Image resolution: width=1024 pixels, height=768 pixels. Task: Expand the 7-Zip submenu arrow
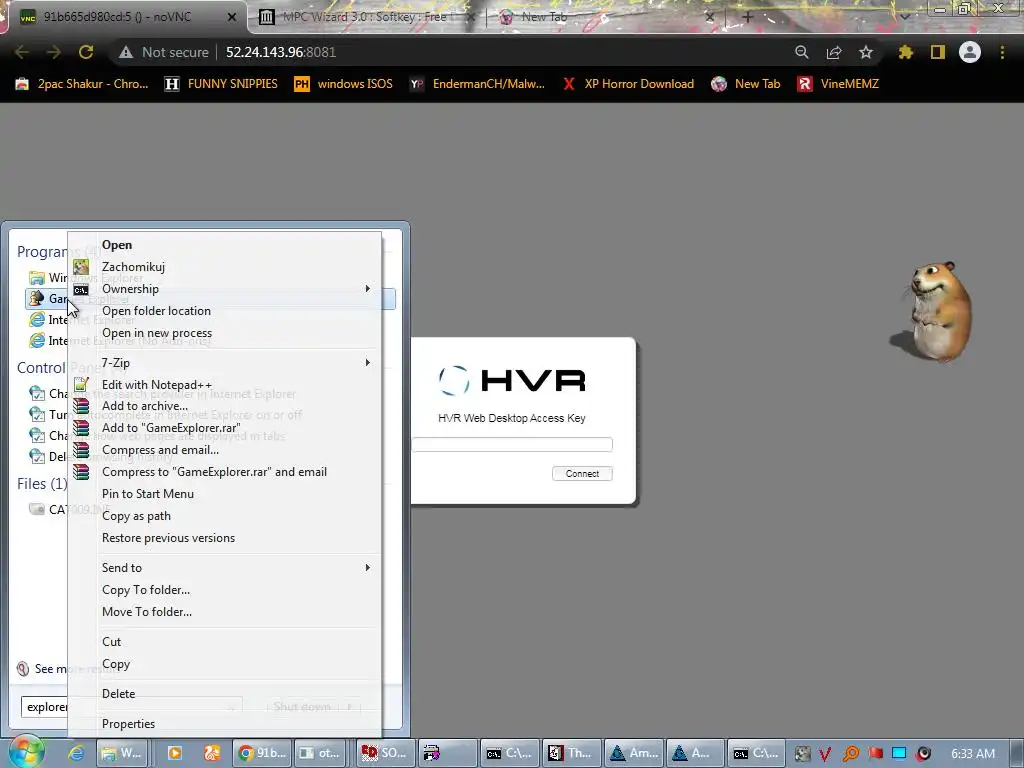368,362
